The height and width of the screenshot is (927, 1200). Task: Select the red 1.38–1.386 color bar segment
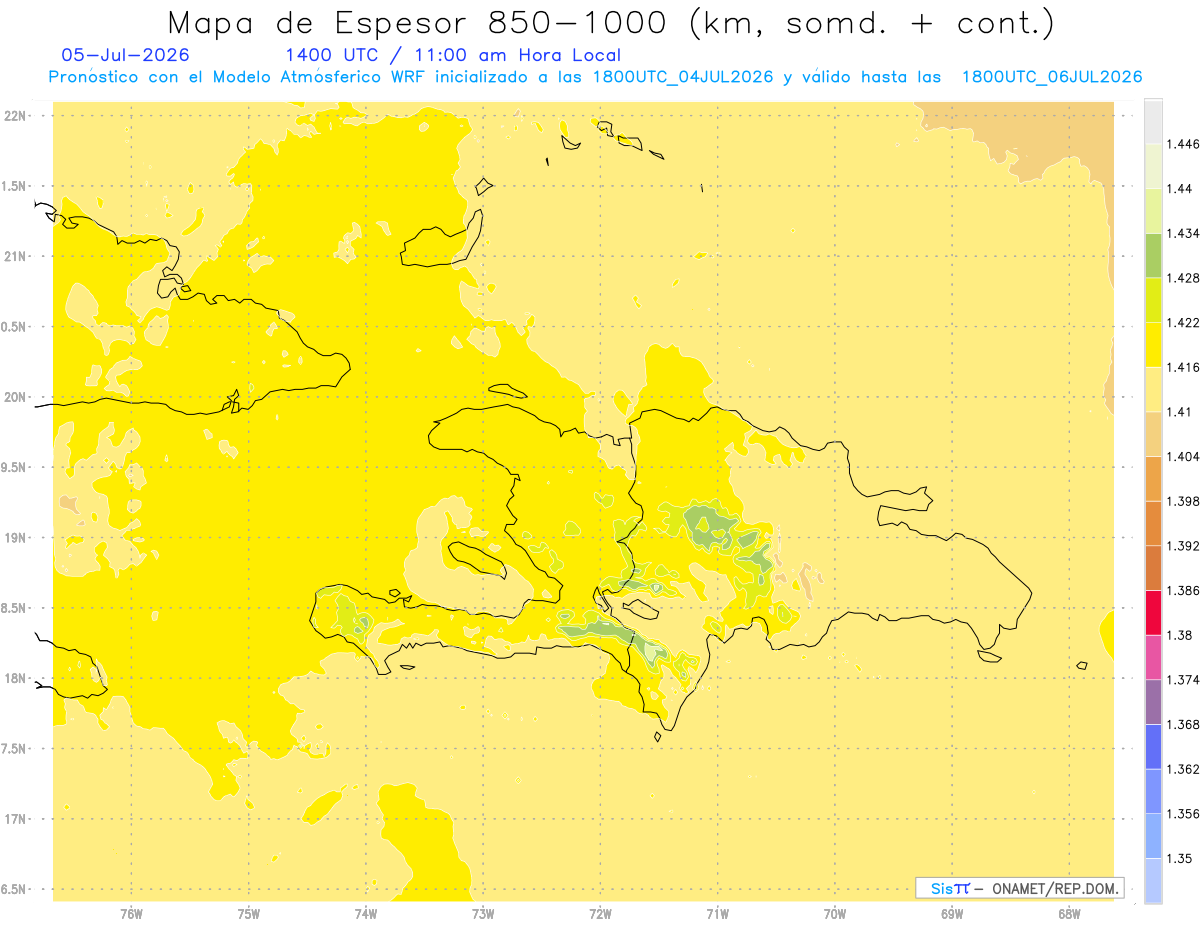(1153, 612)
